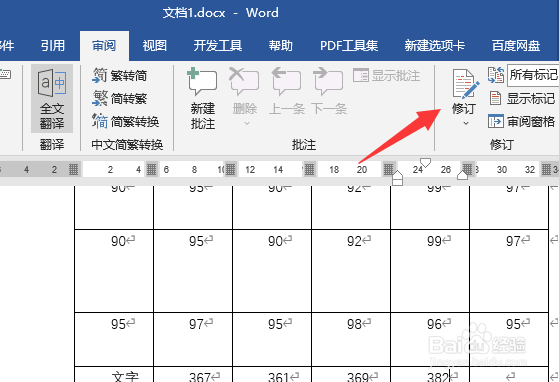Image resolution: width=559 pixels, height=382 pixels.
Task: Switch to the References (引用) tab
Action: (52, 46)
